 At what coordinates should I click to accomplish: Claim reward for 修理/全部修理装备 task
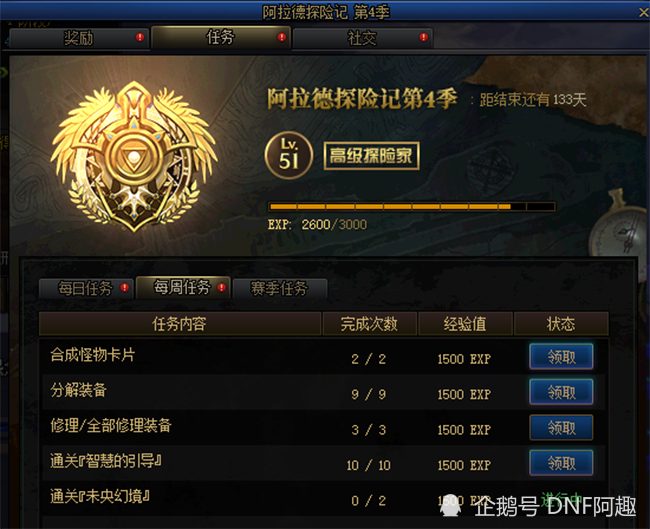[x=561, y=427]
